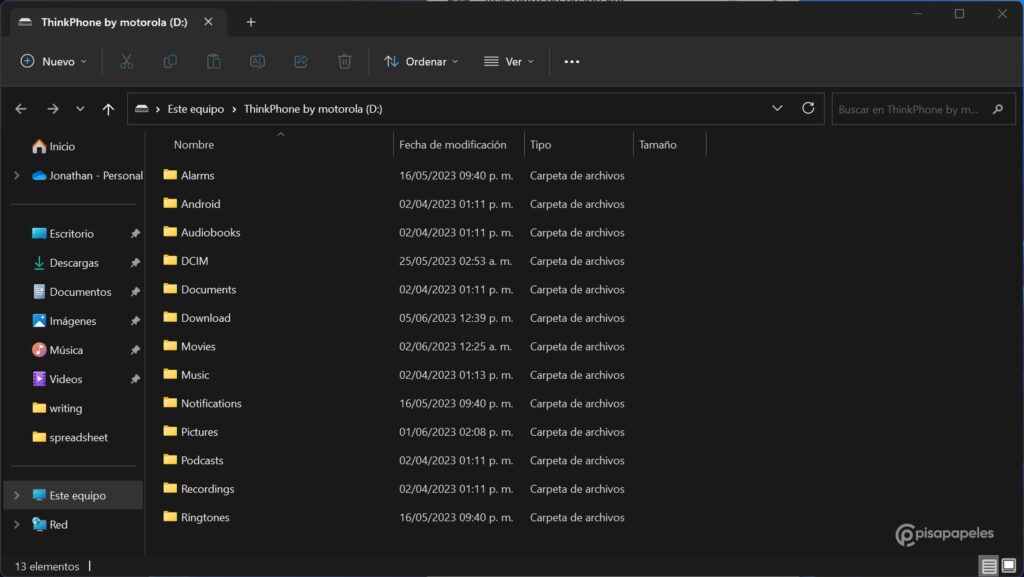Sort by Fecha de modificación column
This screenshot has height=577, width=1024.
tap(453, 145)
